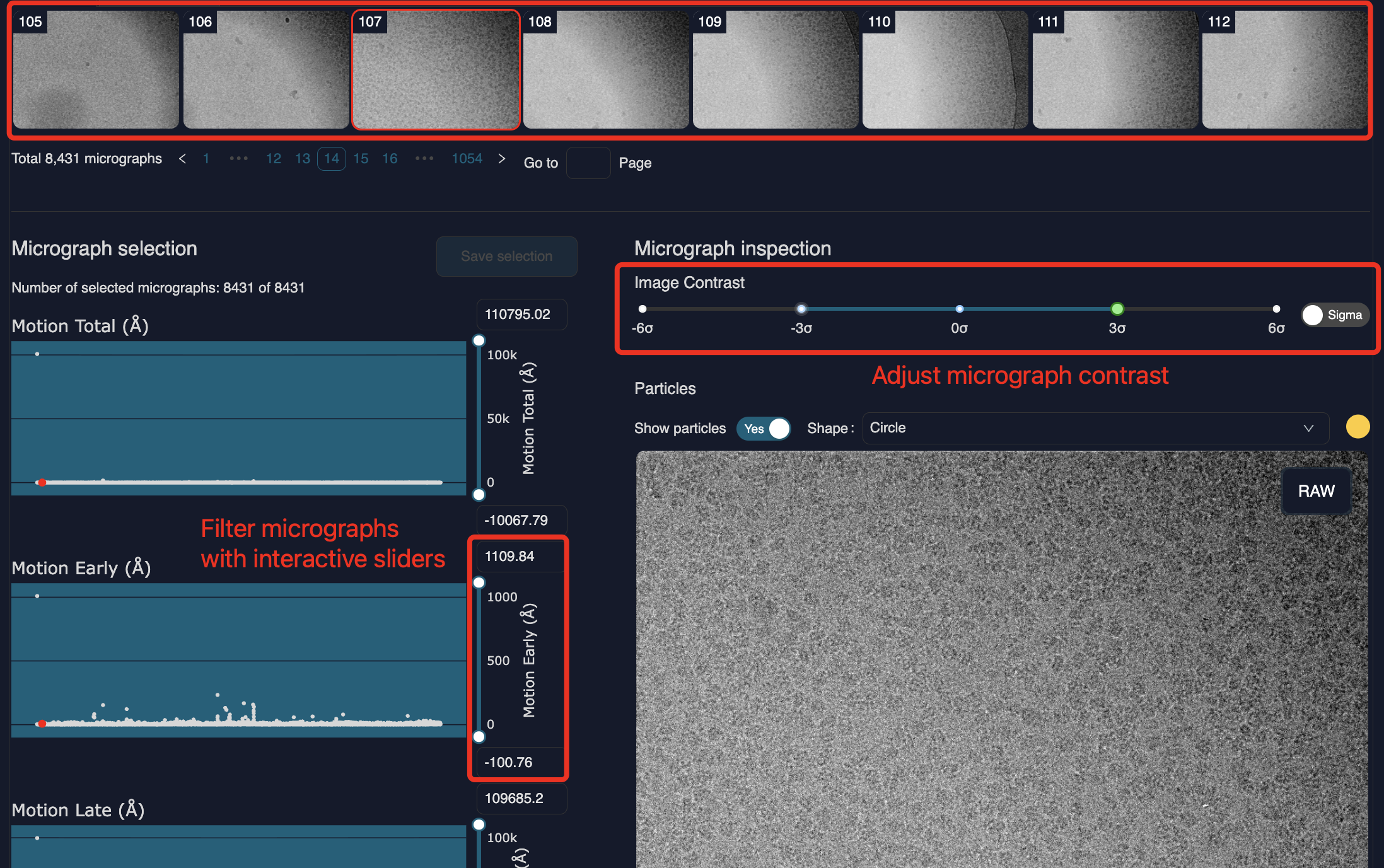This screenshot has width=1384, height=868.
Task: Click Motion Early upper slider handle
Action: point(479,582)
